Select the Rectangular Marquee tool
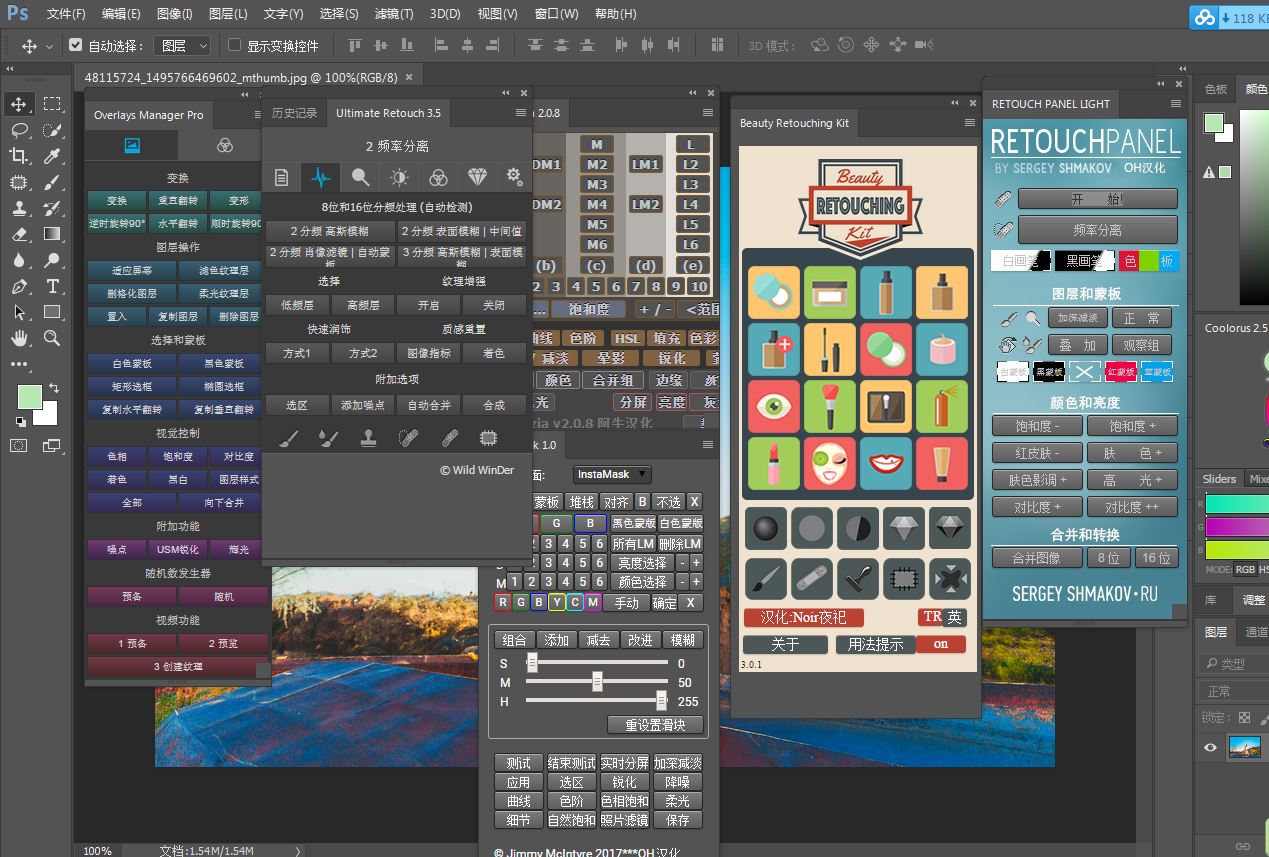Image resolution: width=1269 pixels, height=857 pixels. 52,104
